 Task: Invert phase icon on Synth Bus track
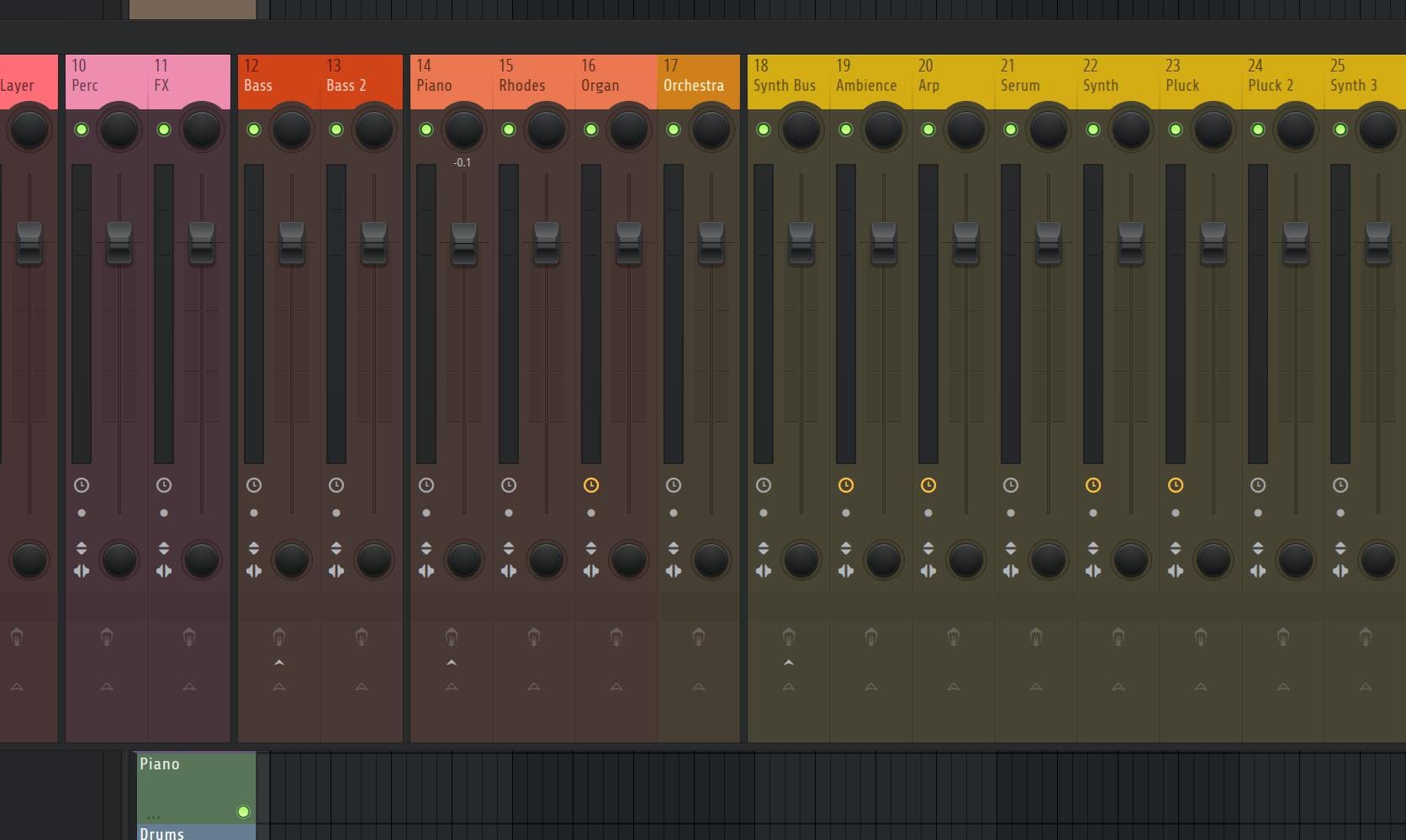[764, 548]
